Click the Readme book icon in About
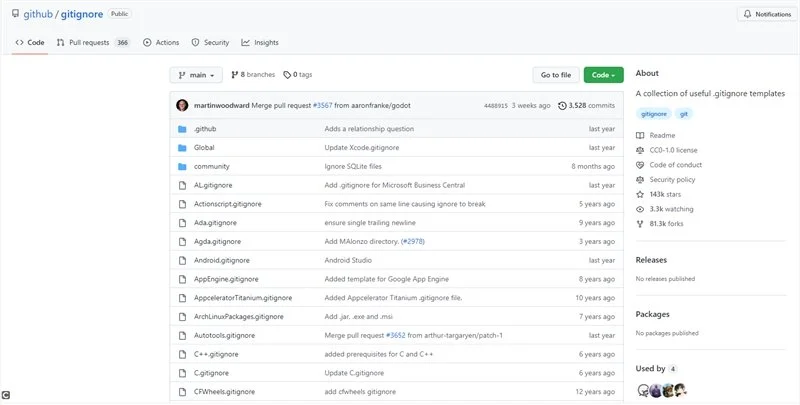800x405 pixels. (641, 135)
